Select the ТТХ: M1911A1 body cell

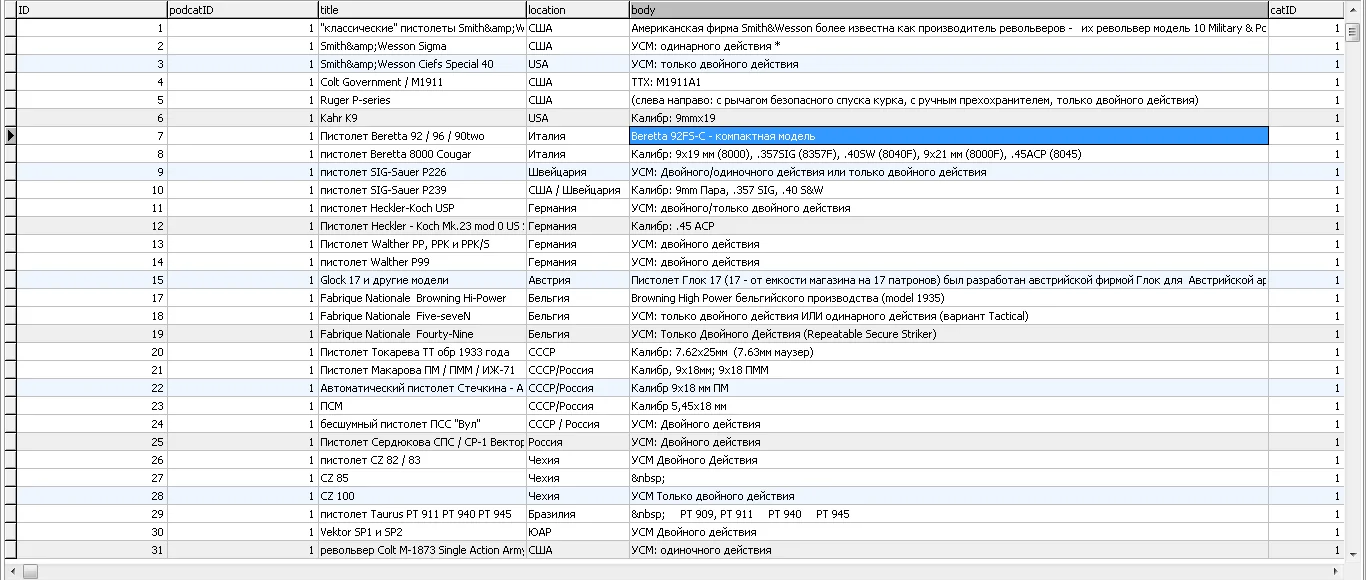(947, 82)
